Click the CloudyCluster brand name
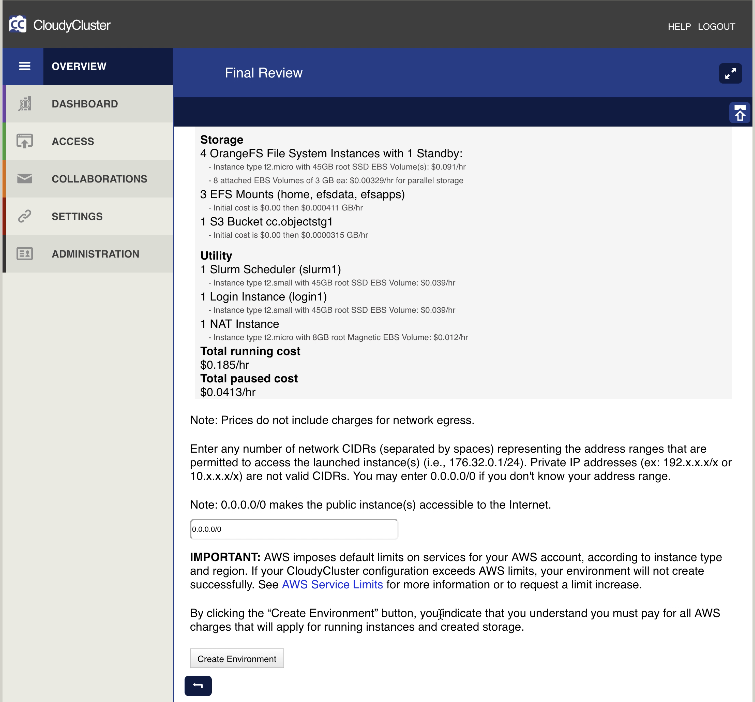The width and height of the screenshot is (755, 702). coord(72,25)
